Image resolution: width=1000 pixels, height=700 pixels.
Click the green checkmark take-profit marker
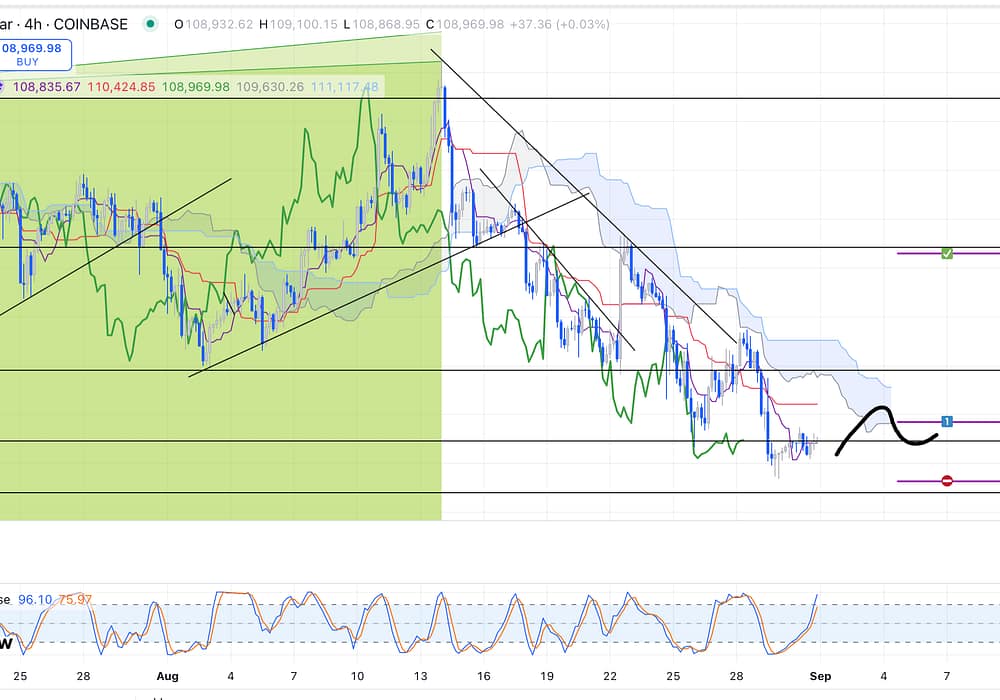[x=947, y=254]
